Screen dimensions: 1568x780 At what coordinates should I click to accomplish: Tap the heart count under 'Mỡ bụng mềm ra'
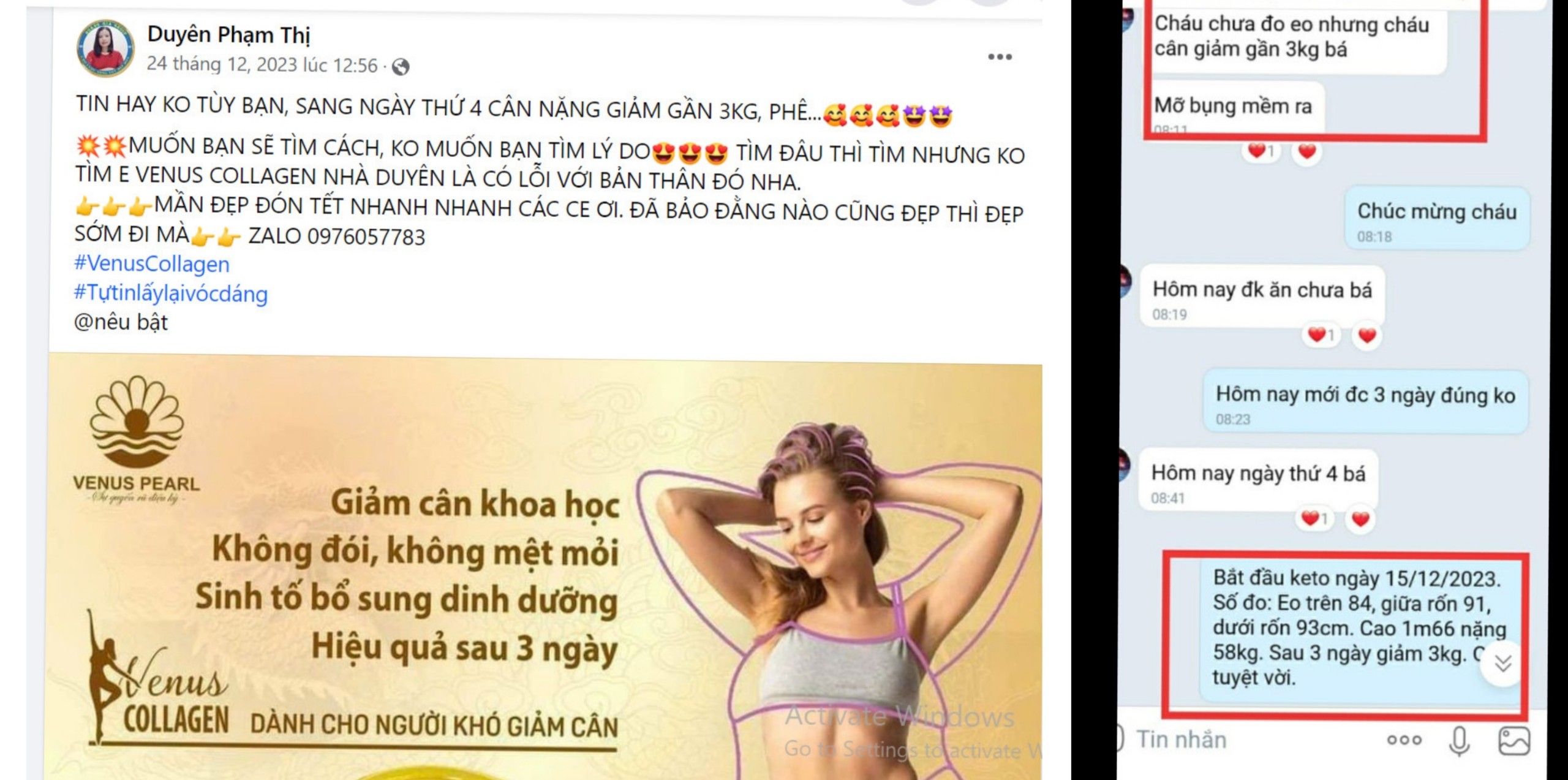point(1261,151)
